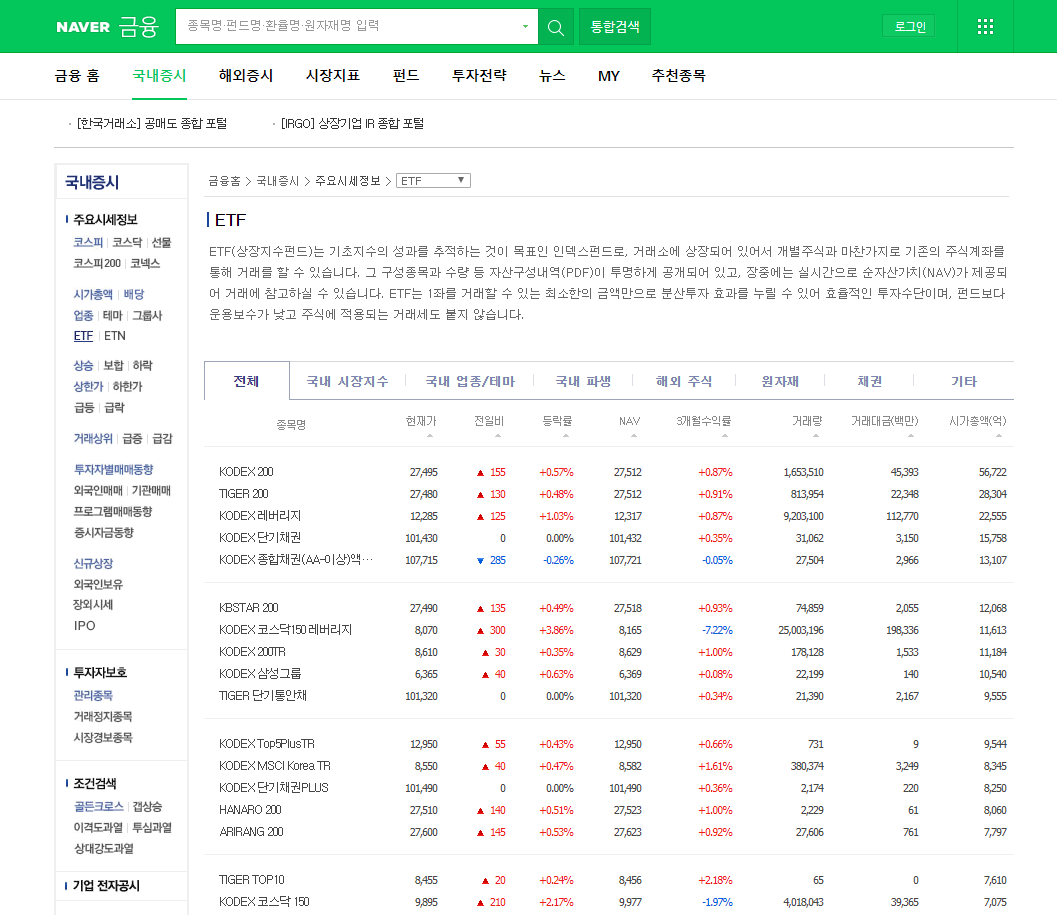Screen dimensions: 1057x915
Task: Open 공매도 종합 포털 link
Action: click(x=152, y=123)
